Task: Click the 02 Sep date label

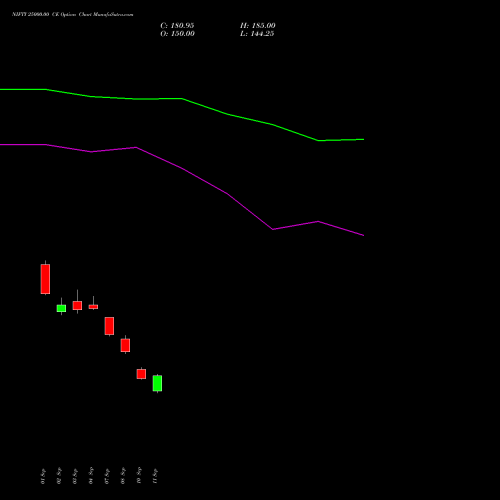Action: [x=59, y=476]
